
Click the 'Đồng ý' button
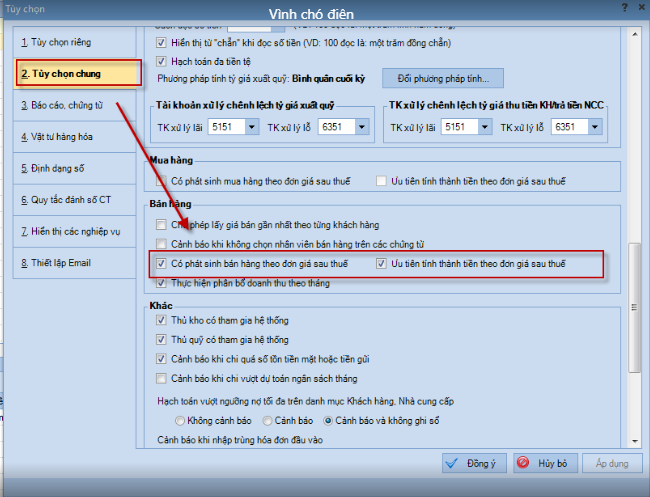pyautogui.click(x=474, y=463)
